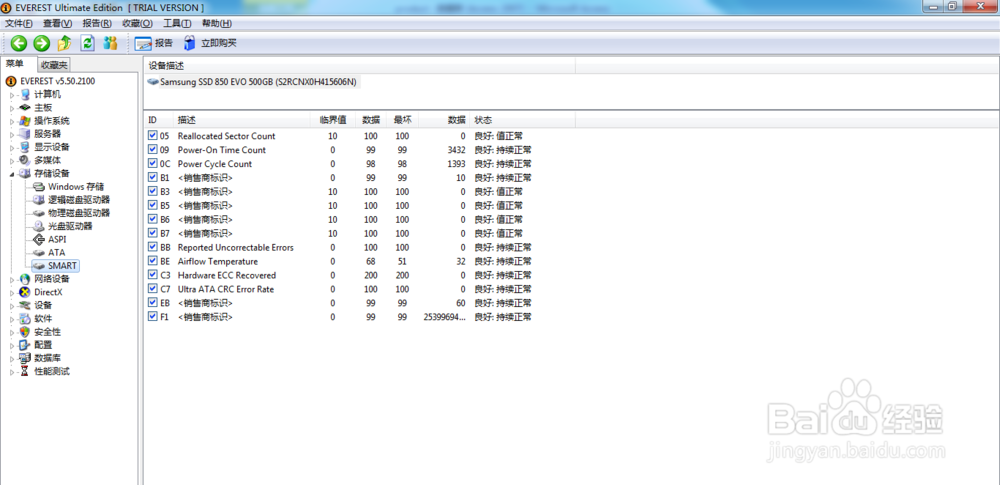Select the 安全性 security tree icon
Screen dimensions: 1000x485
coord(25,332)
